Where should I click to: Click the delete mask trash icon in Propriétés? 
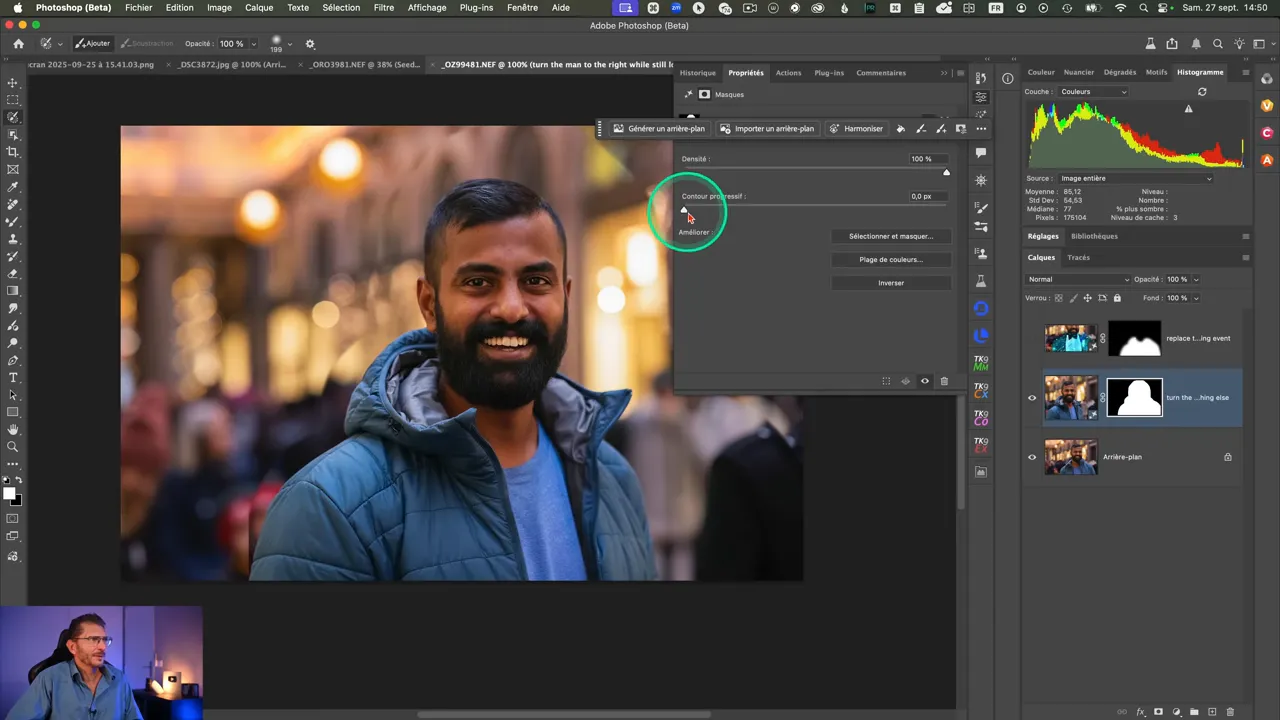(944, 381)
